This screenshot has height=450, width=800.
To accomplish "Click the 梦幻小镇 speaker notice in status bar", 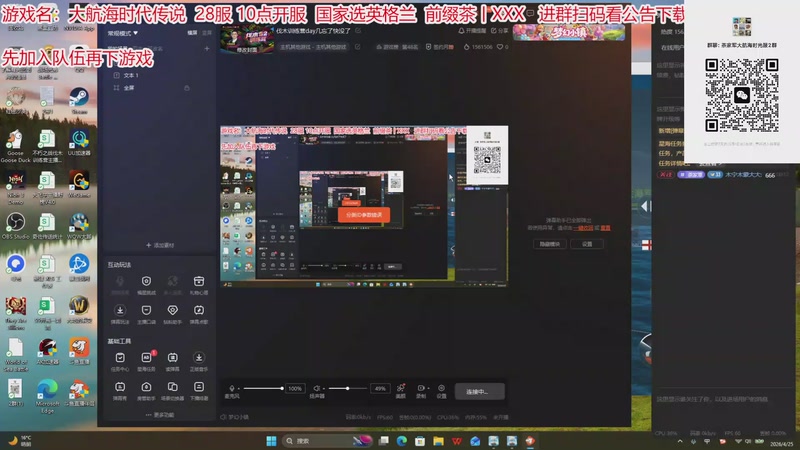I will click(x=235, y=417).
